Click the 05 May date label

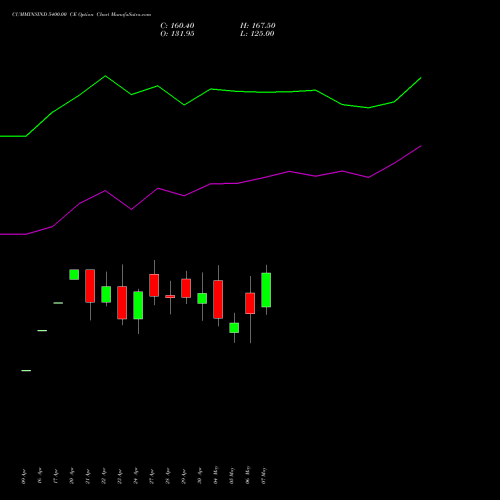coord(231,475)
